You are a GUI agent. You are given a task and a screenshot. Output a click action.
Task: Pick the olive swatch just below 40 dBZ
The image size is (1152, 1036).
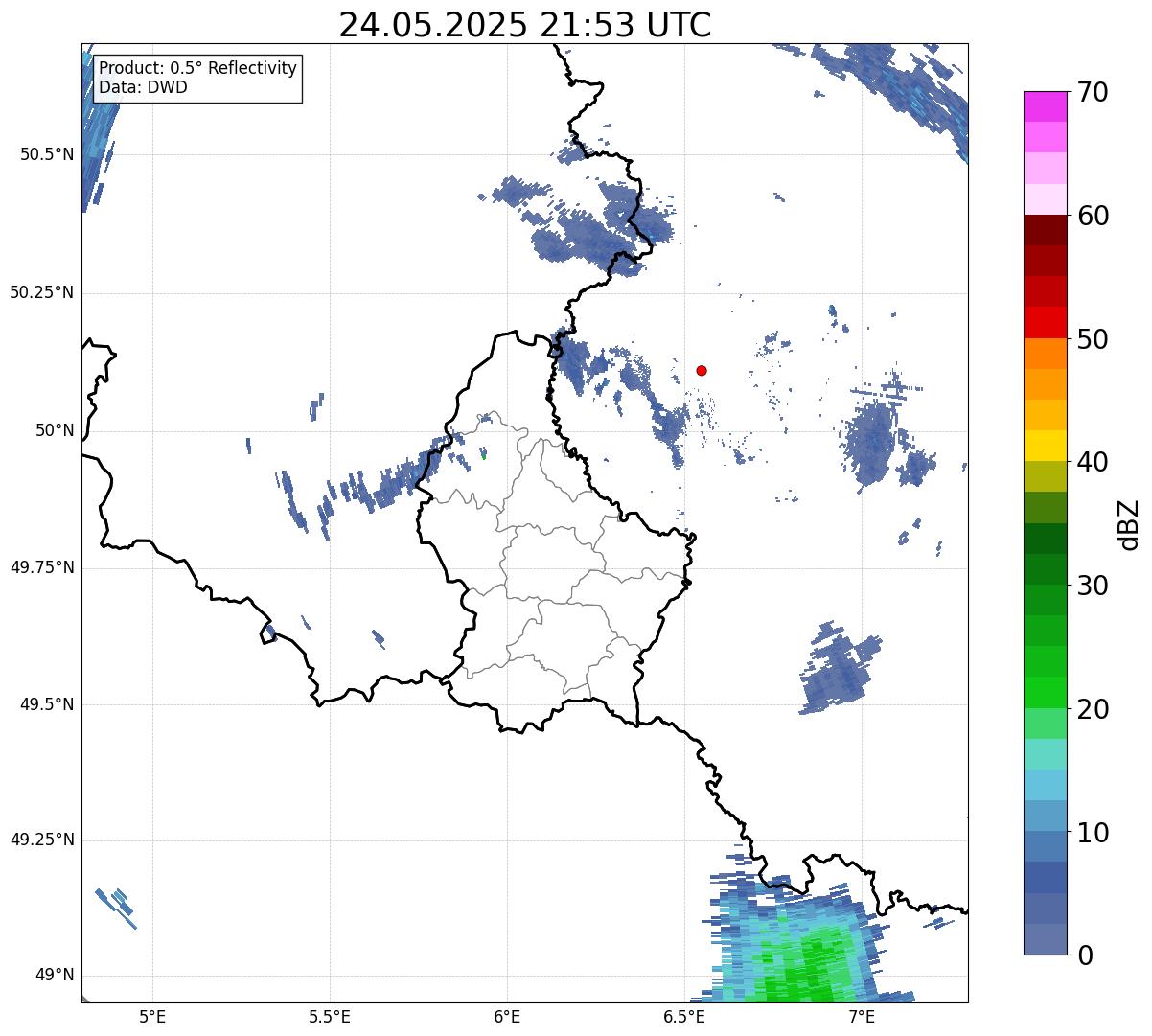[x=1046, y=477]
